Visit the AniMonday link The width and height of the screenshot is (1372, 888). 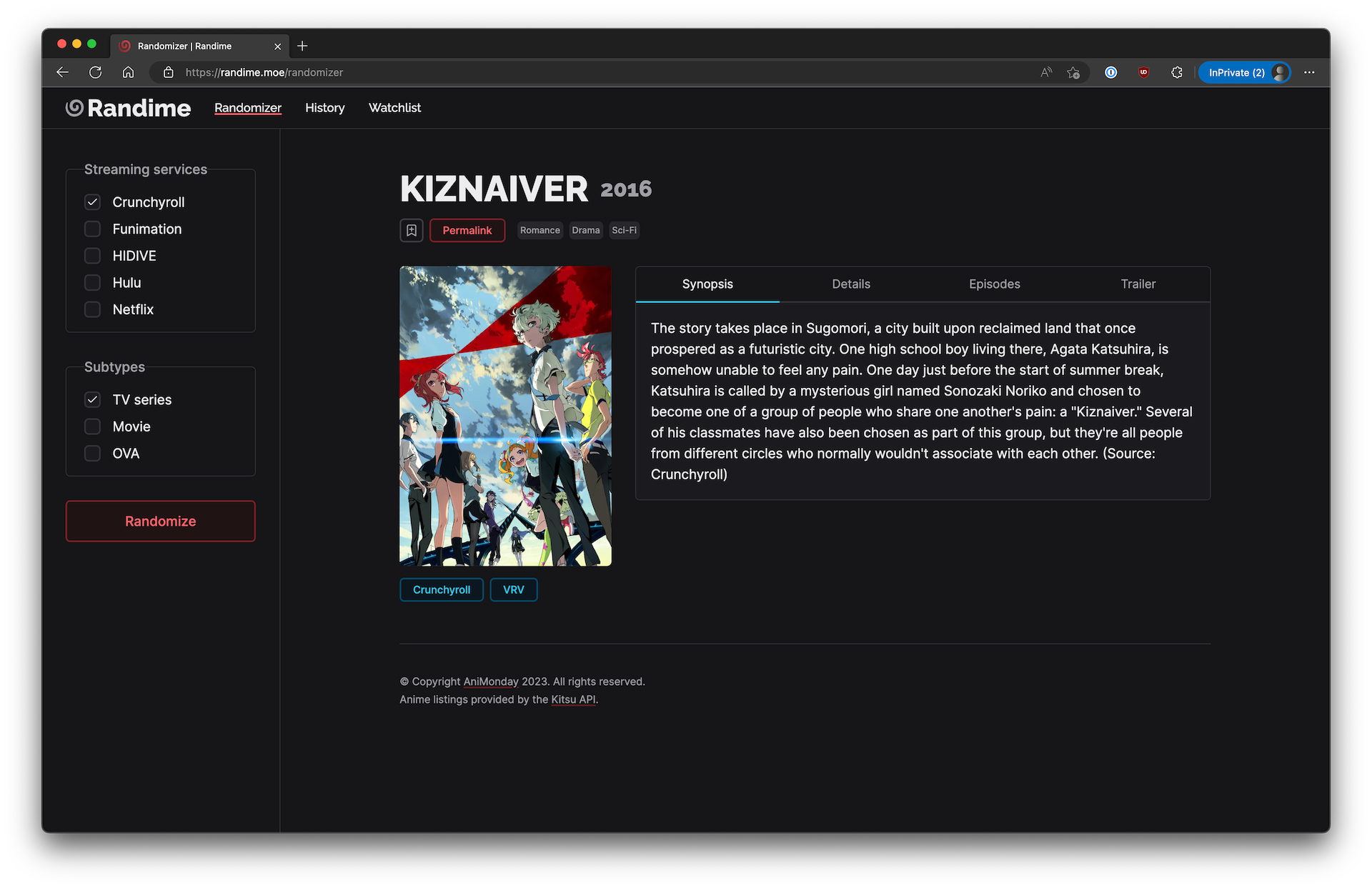click(491, 682)
